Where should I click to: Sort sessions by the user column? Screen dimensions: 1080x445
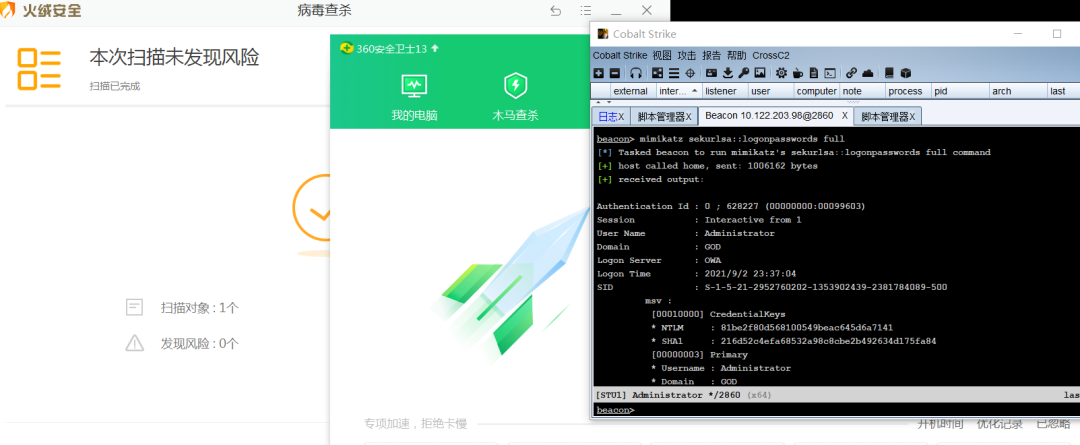point(770,91)
